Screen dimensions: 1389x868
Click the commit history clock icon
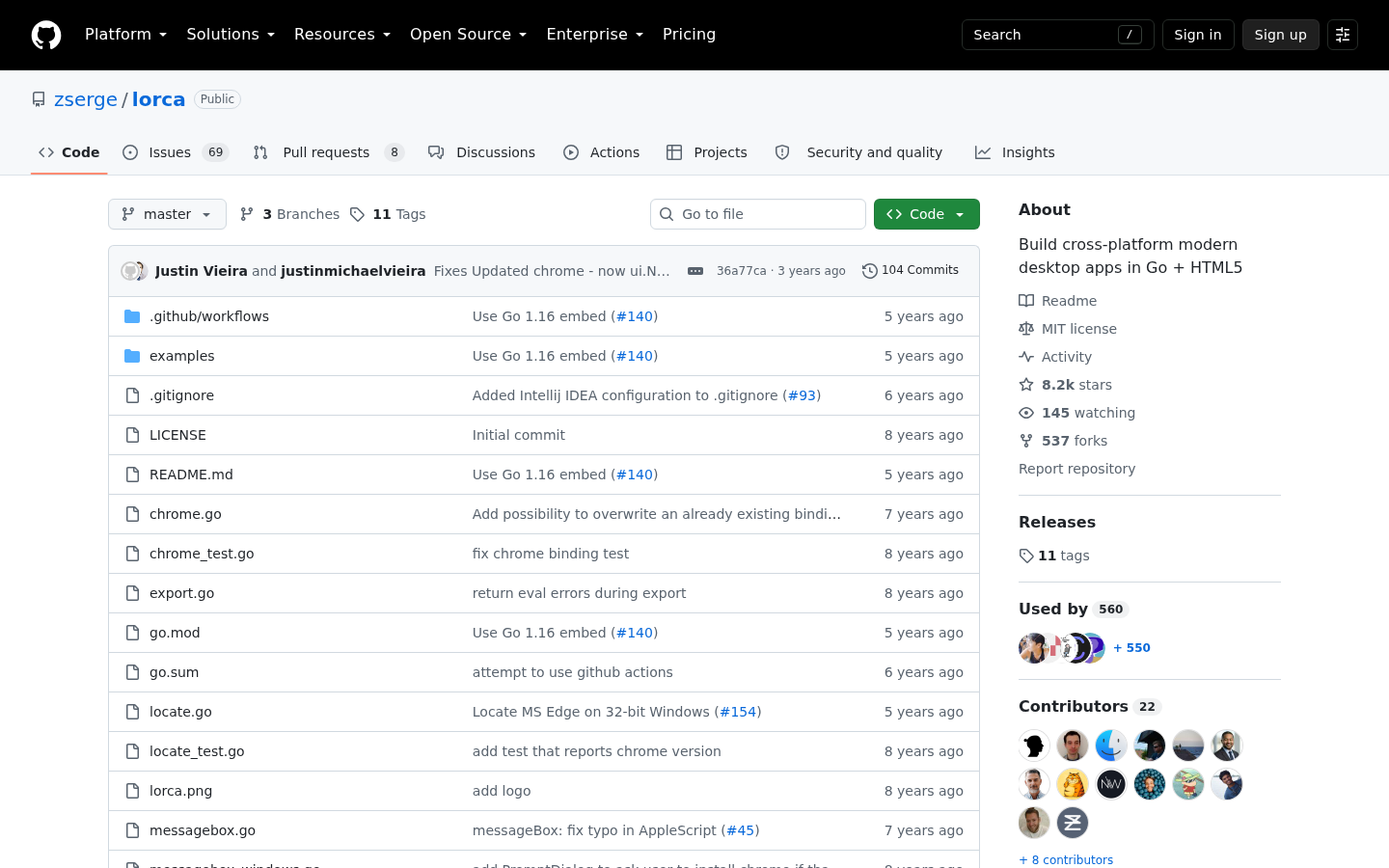[x=869, y=271]
